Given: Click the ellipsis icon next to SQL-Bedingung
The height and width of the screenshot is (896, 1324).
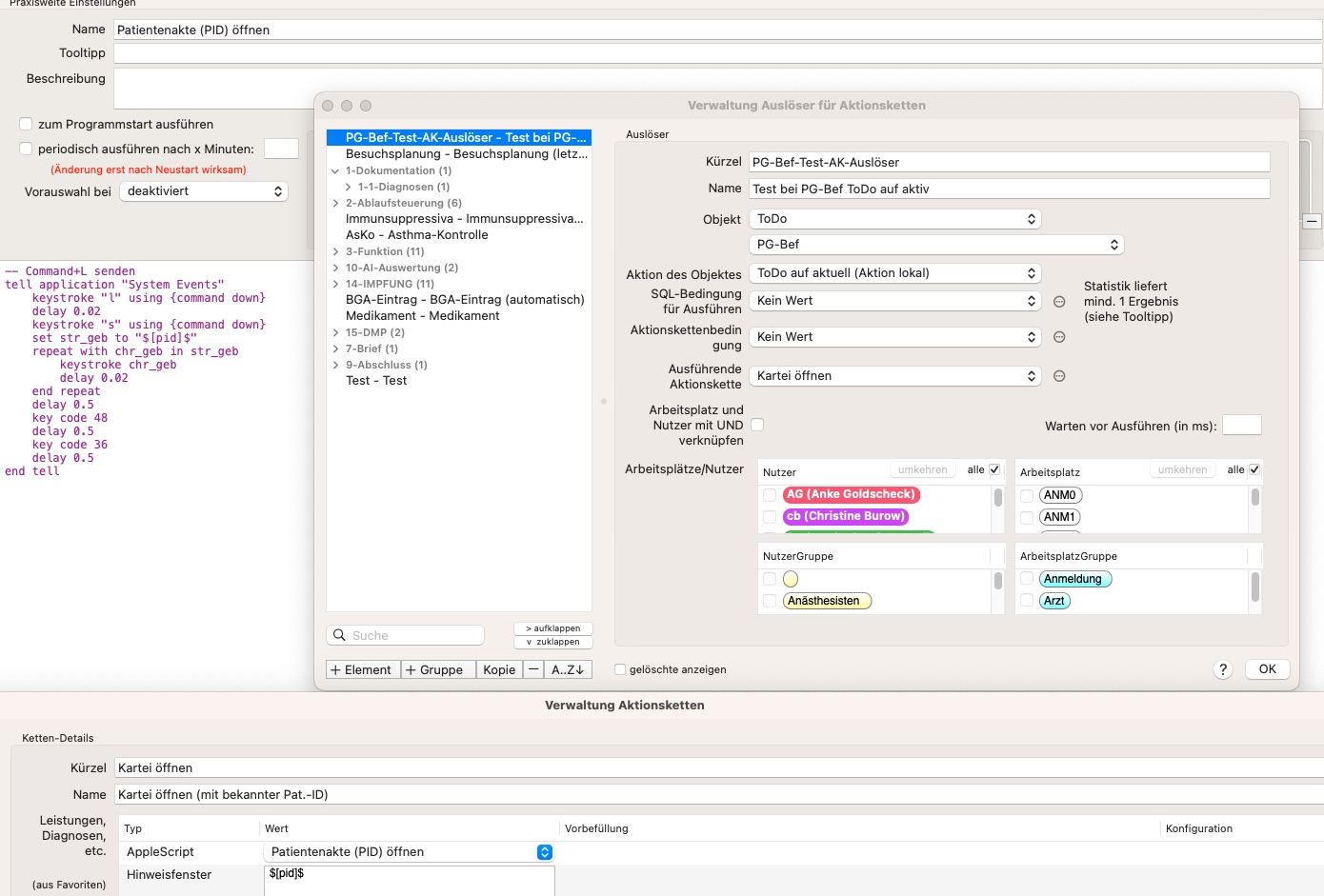Looking at the screenshot, I should coord(1059,302).
